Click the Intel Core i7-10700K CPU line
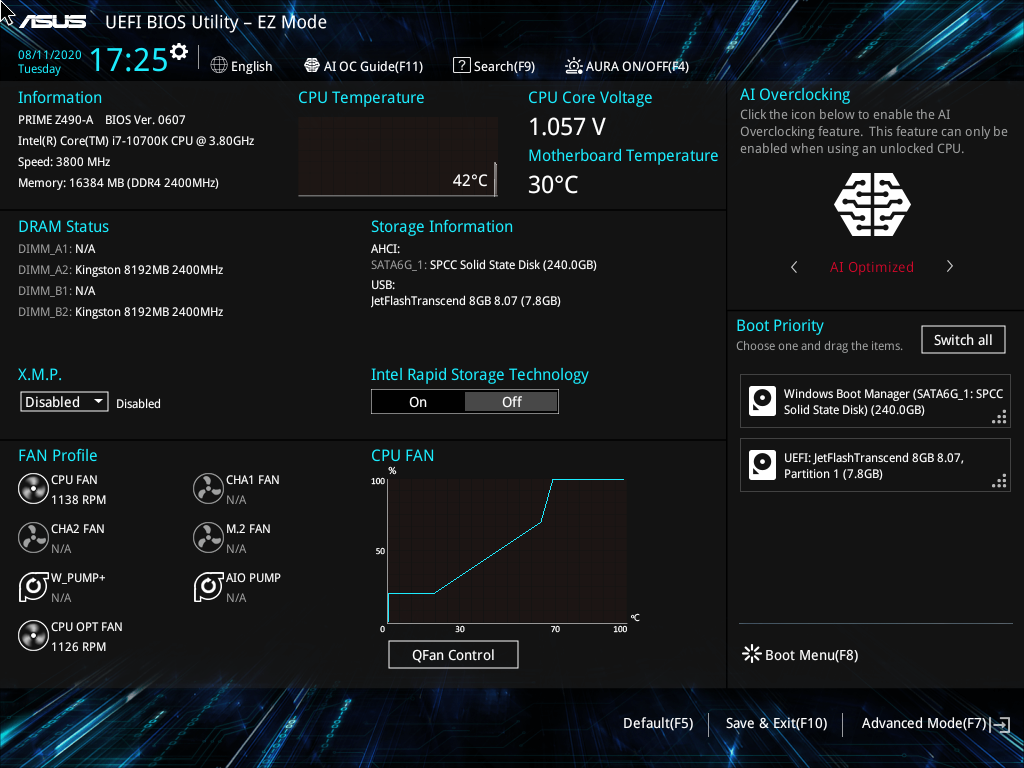 point(136,141)
